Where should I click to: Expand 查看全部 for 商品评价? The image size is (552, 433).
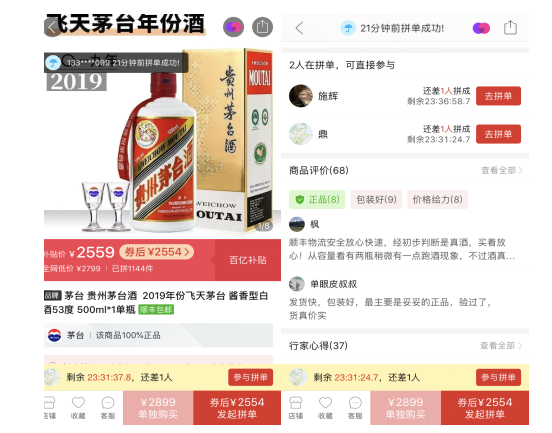[501, 171]
